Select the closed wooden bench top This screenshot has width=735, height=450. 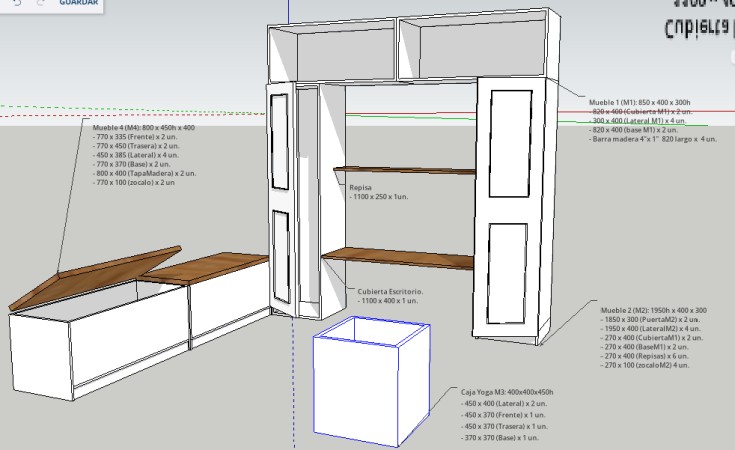pyautogui.click(x=205, y=267)
